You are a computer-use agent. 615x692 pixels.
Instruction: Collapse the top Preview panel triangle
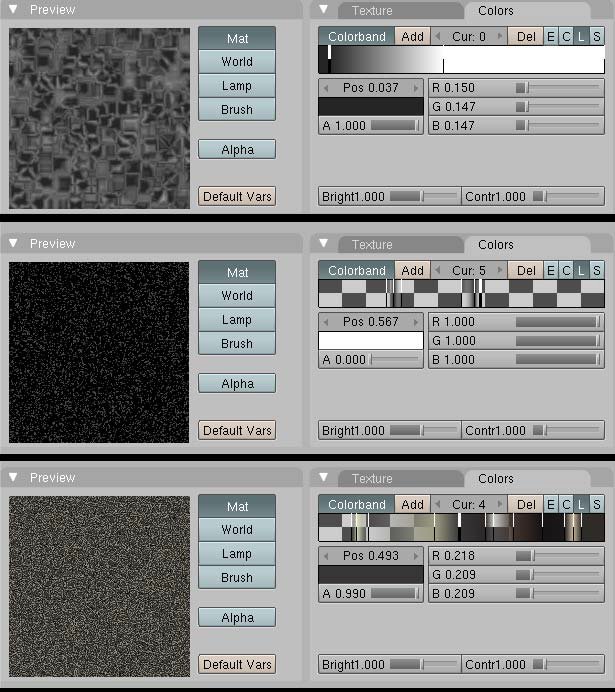point(13,9)
